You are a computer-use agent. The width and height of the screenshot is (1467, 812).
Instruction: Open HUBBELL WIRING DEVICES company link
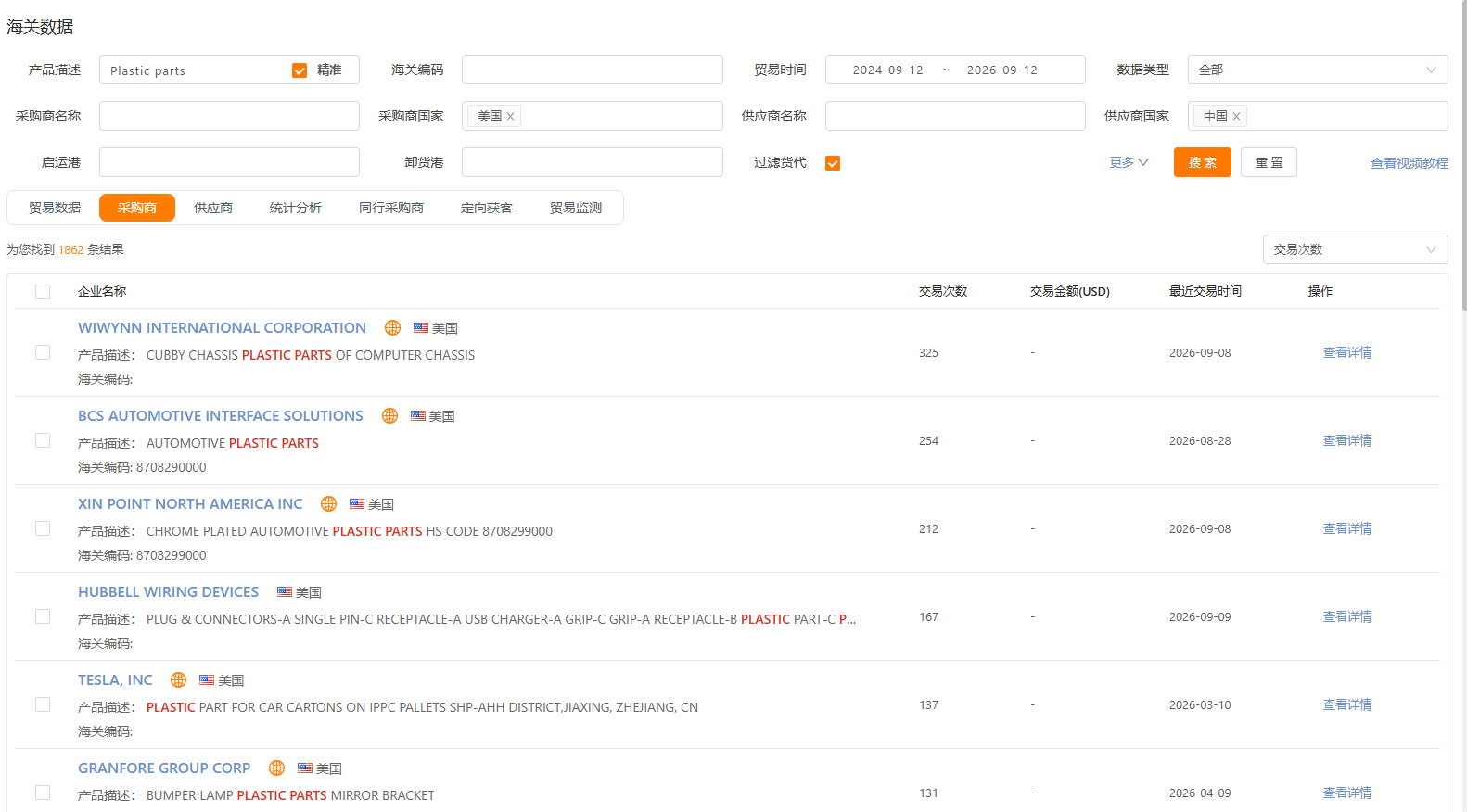pos(168,592)
